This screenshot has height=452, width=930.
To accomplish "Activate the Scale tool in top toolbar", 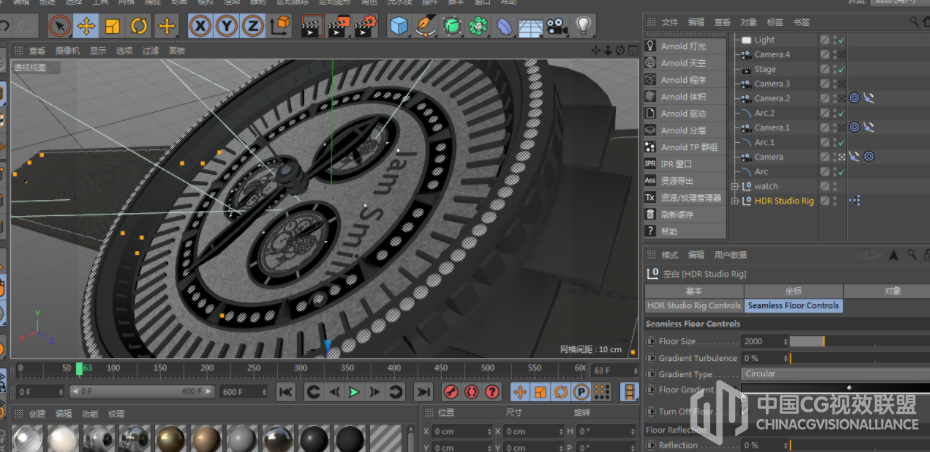I will click(113, 26).
